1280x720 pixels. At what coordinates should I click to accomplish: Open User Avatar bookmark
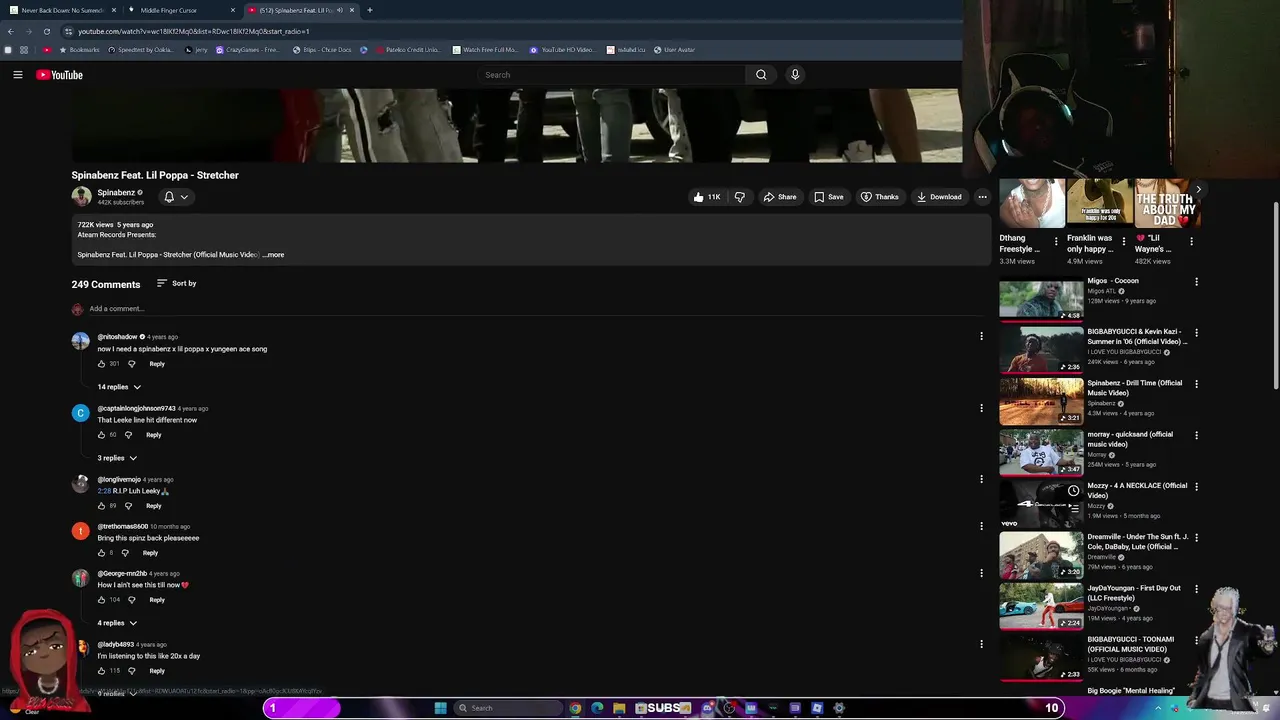pyautogui.click(x=675, y=50)
